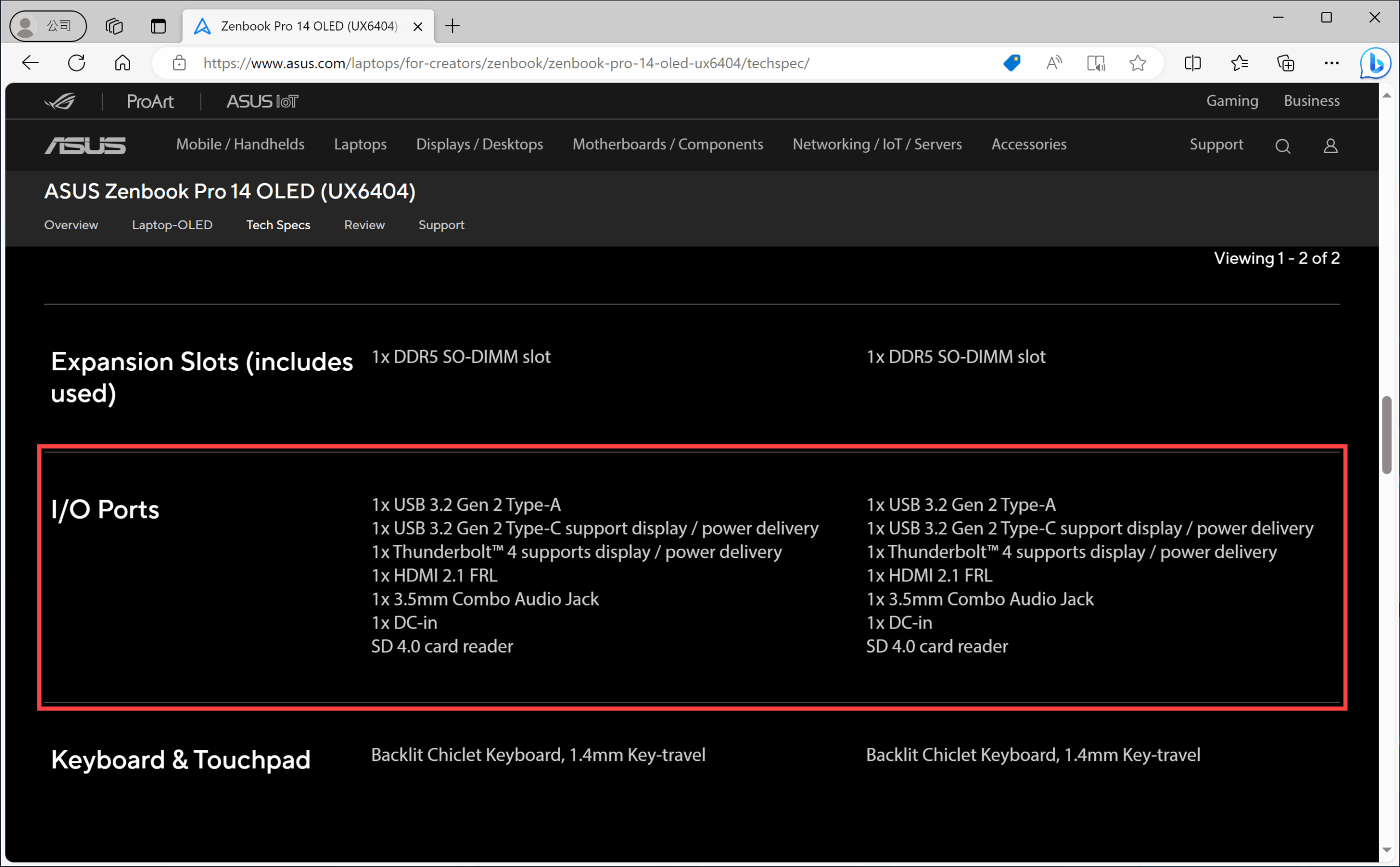This screenshot has height=867, width=1400.
Task: Open the user profile button
Action: pos(48,26)
